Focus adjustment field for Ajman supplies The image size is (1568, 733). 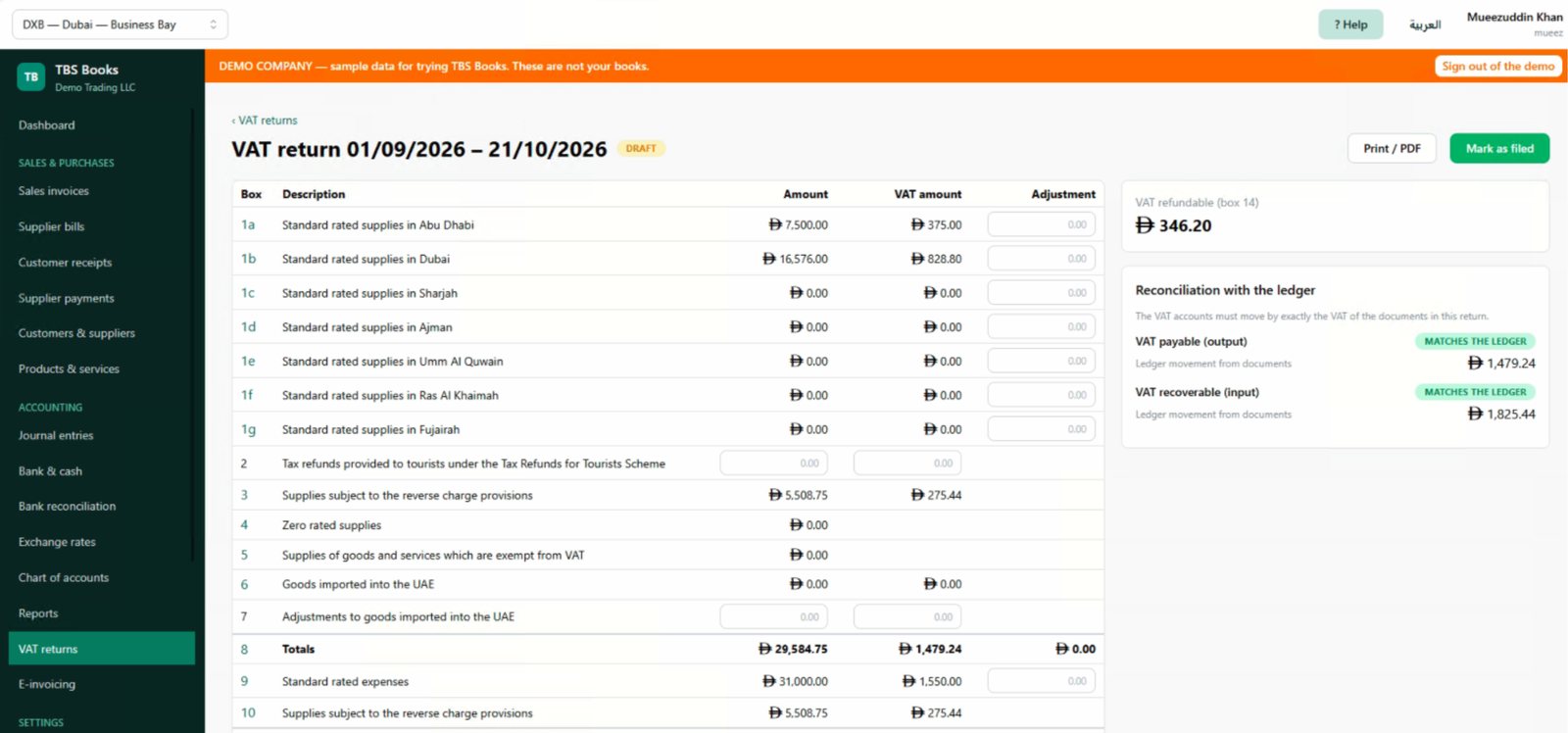[1042, 326]
